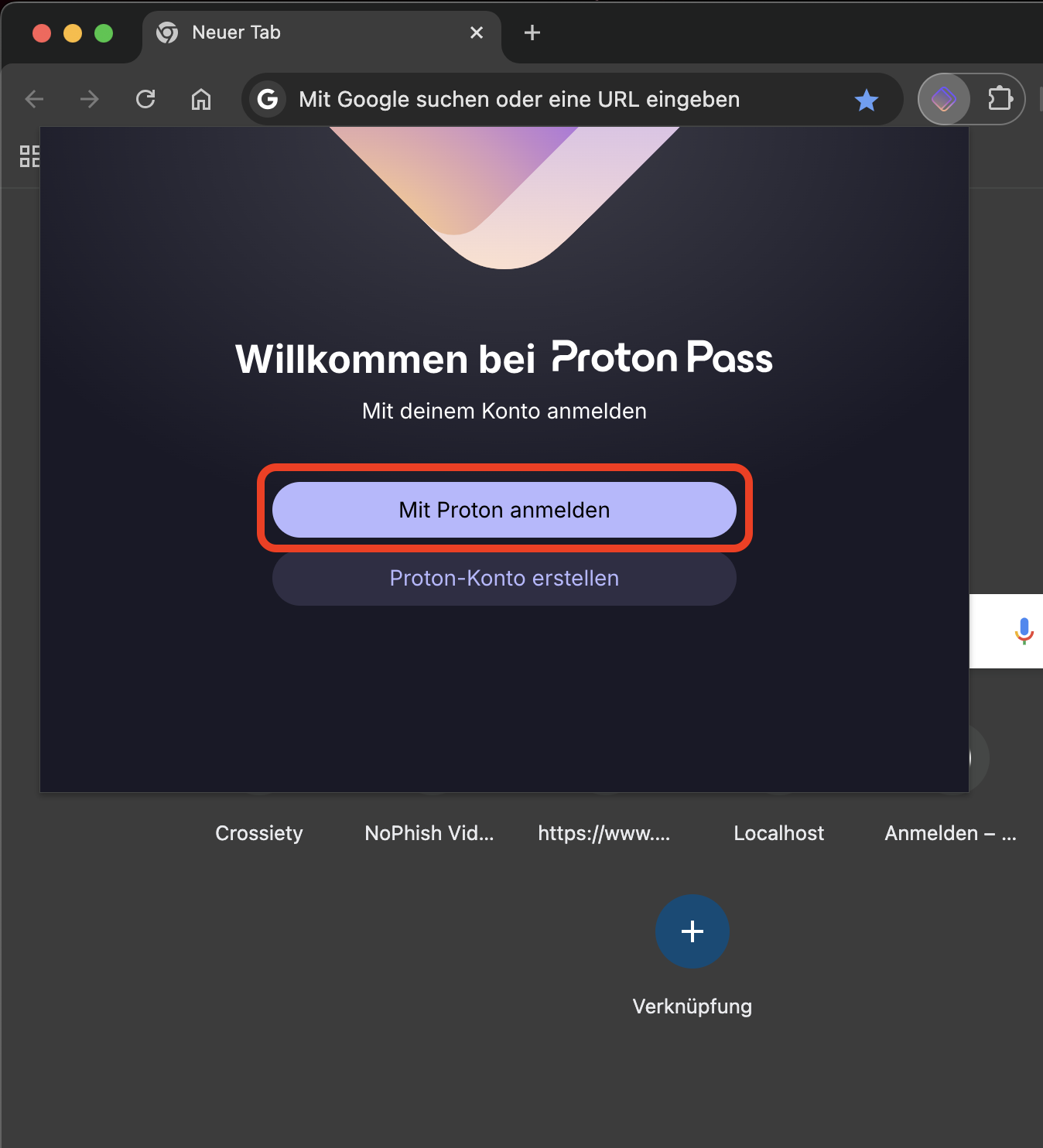Click the green maximize window button
Viewport: 1043px width, 1148px height.
(104, 33)
